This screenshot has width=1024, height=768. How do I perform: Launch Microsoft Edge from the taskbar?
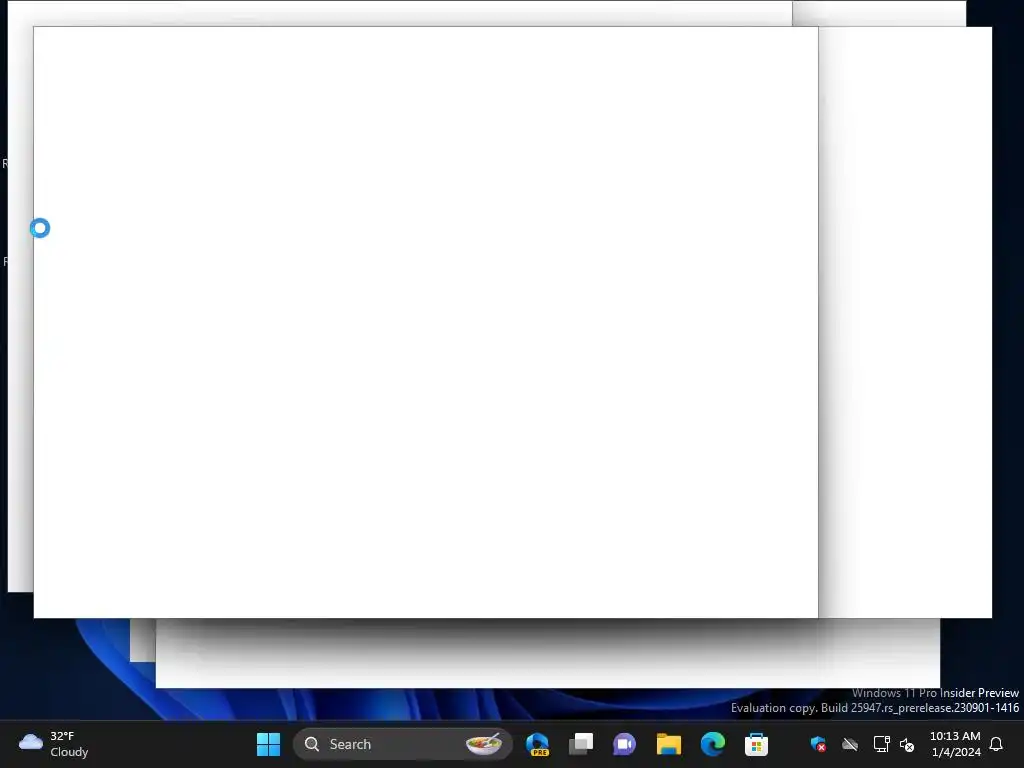712,744
